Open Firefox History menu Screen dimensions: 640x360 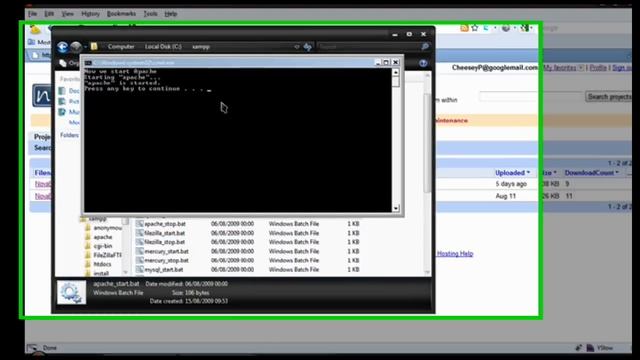[90, 14]
